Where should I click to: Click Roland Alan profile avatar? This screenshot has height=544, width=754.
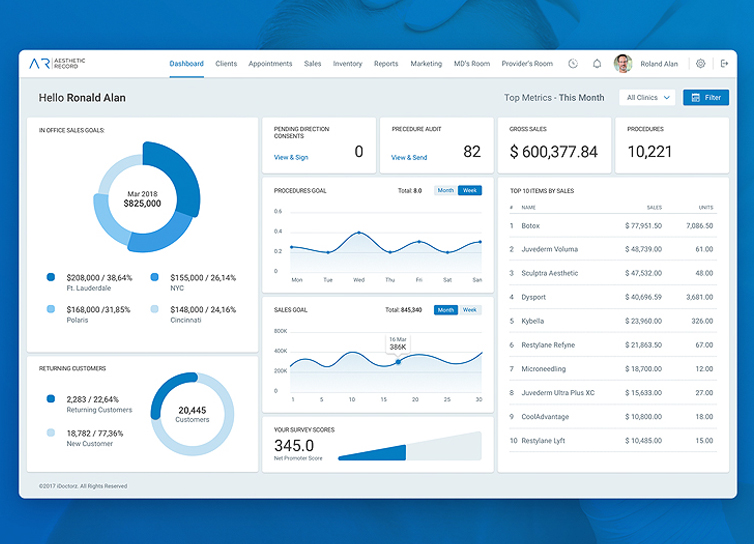pyautogui.click(x=623, y=63)
